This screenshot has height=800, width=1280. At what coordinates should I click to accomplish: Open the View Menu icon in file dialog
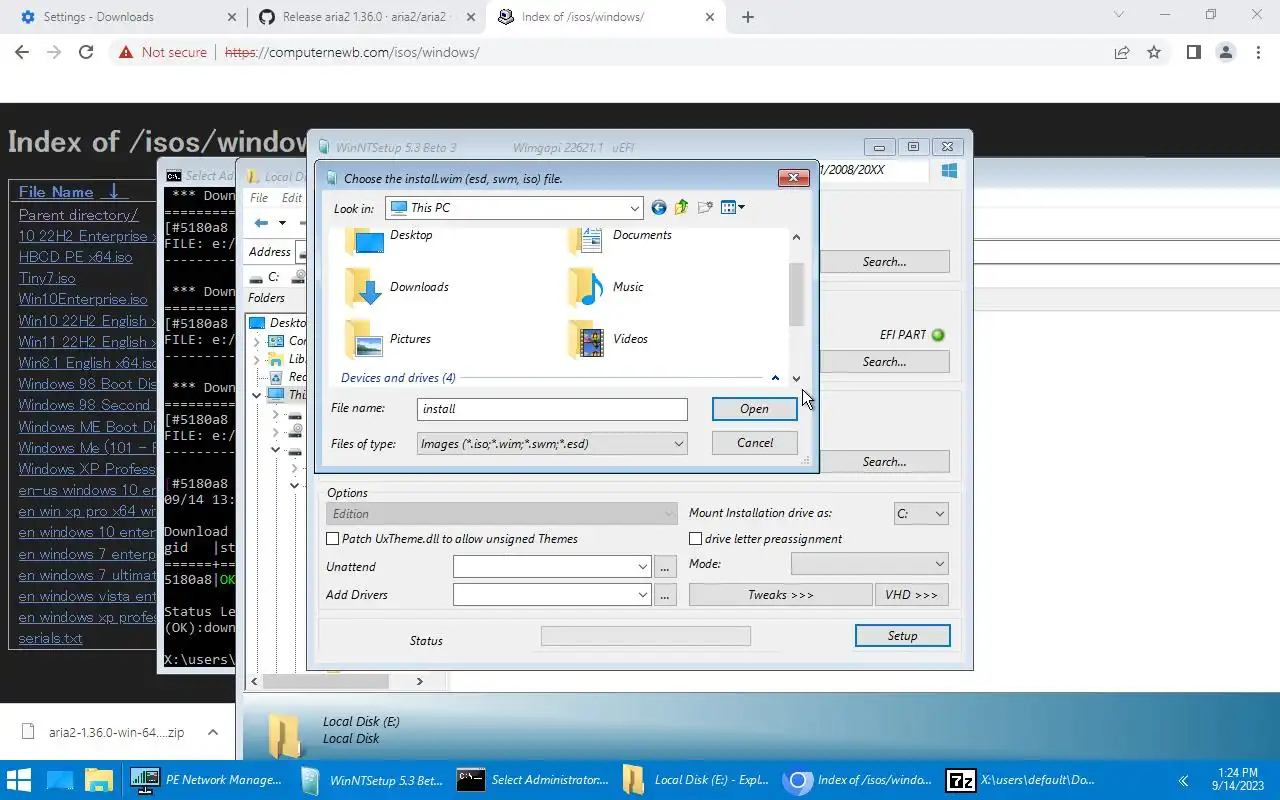pos(733,207)
